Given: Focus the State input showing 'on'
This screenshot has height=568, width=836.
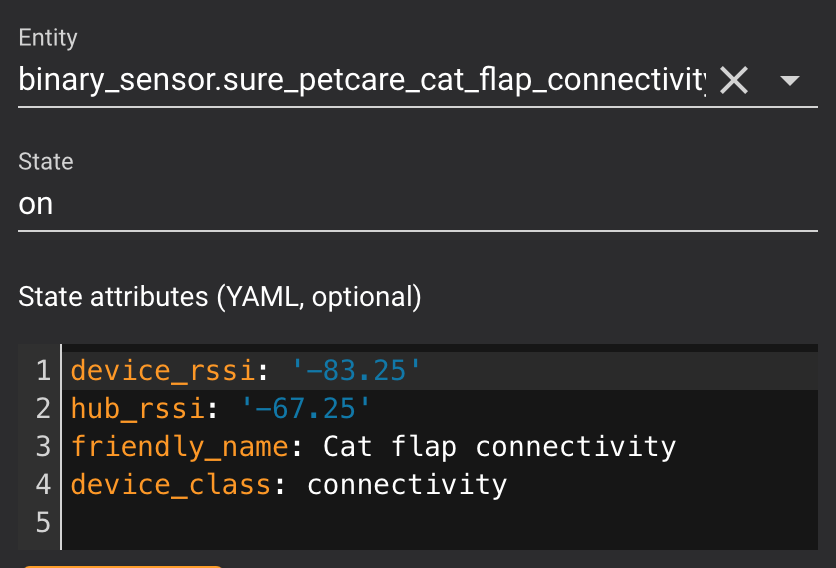Looking at the screenshot, I should coord(400,204).
